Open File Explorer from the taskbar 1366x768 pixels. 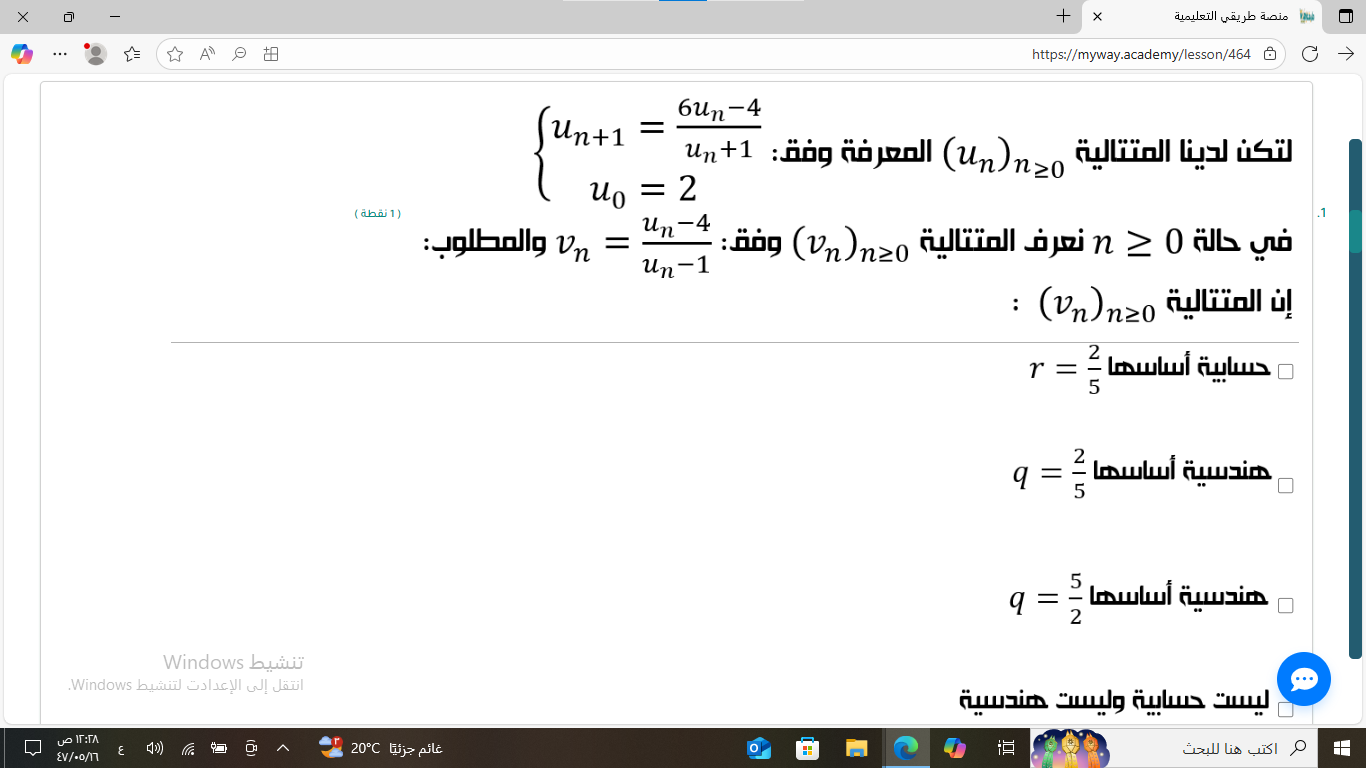pyautogui.click(x=856, y=748)
